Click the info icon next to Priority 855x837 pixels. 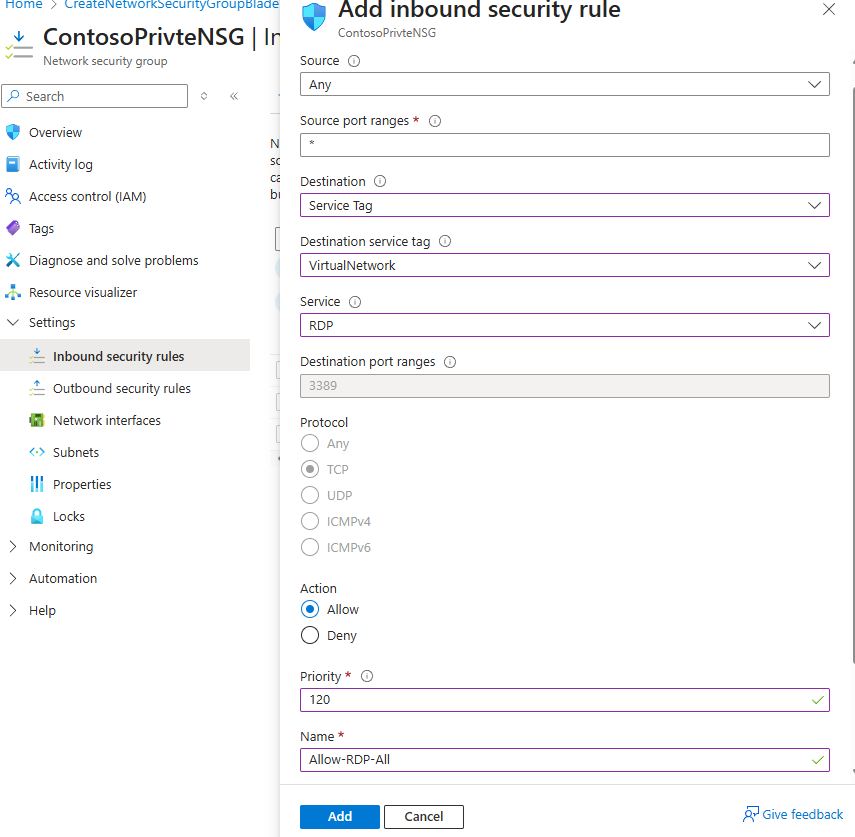pyautogui.click(x=367, y=677)
